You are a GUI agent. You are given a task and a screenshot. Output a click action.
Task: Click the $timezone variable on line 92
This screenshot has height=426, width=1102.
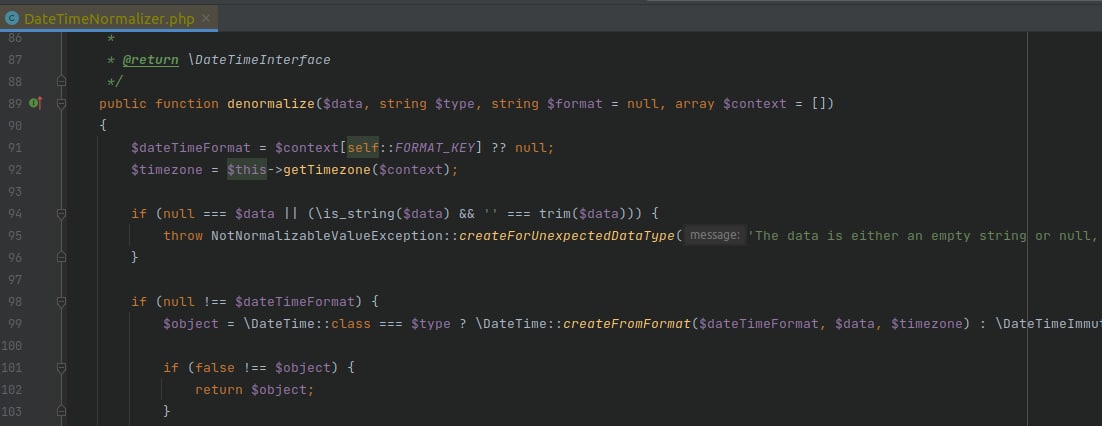(x=167, y=169)
